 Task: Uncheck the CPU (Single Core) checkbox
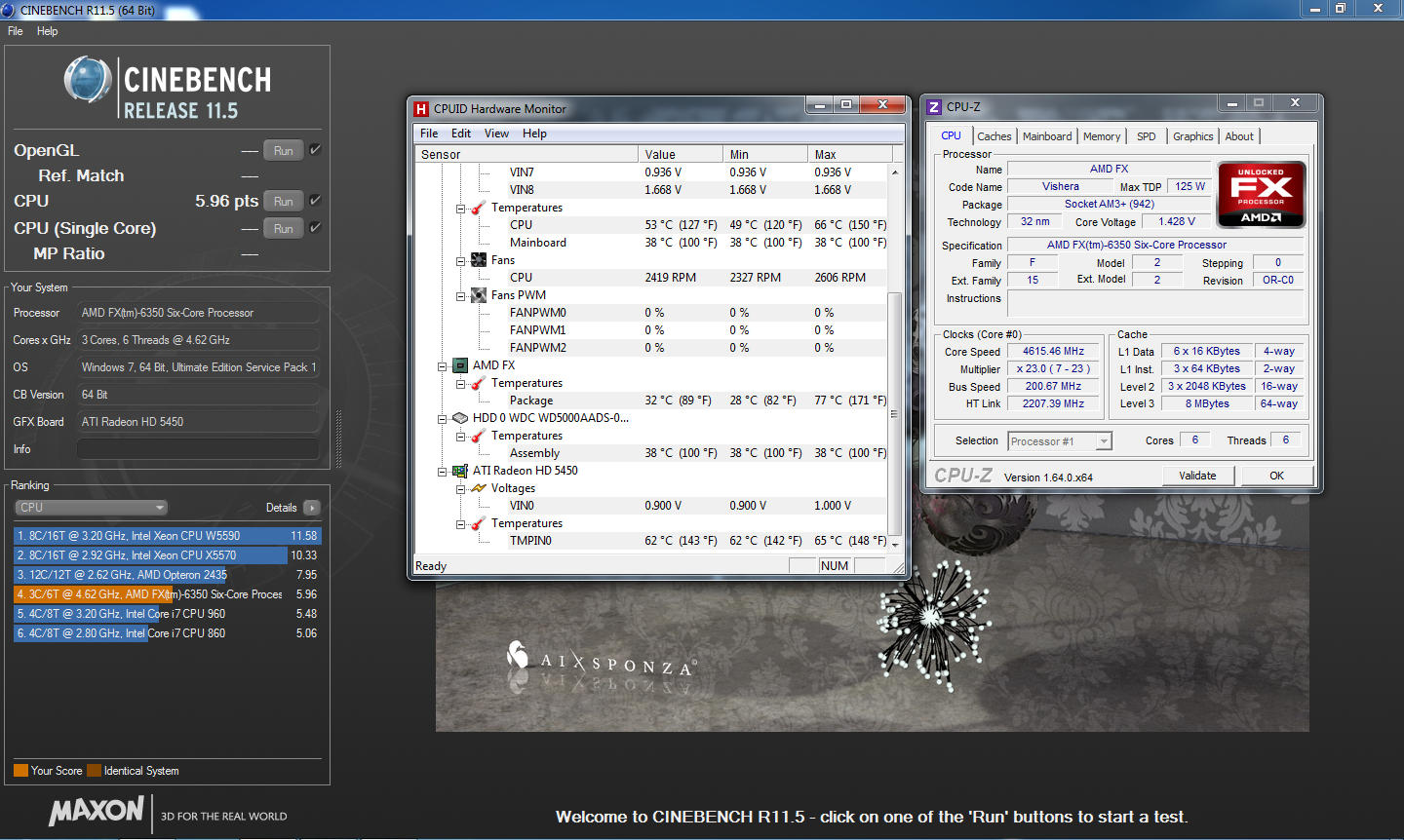[x=315, y=228]
